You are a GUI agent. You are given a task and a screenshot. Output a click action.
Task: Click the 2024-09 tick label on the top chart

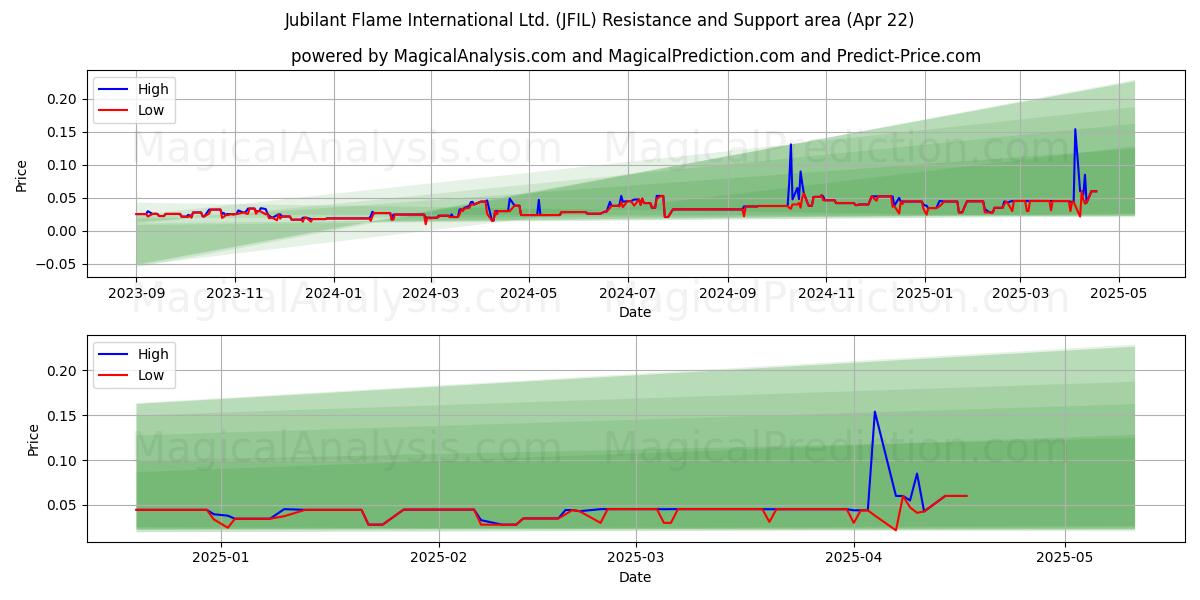coord(728,293)
